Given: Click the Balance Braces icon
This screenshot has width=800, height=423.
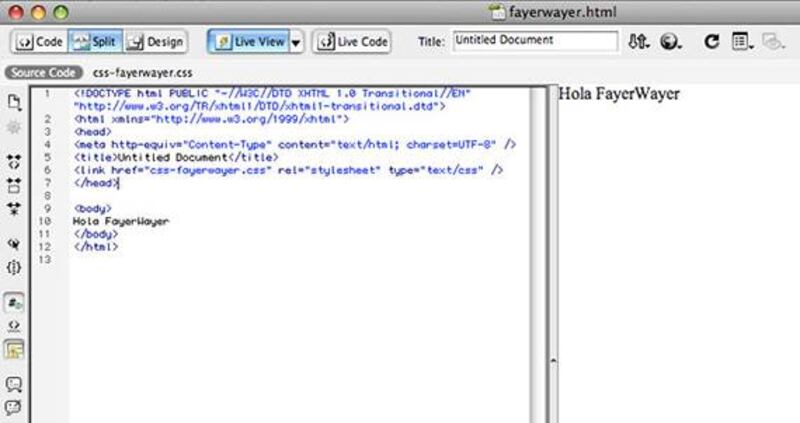Looking at the screenshot, I should tap(14, 267).
